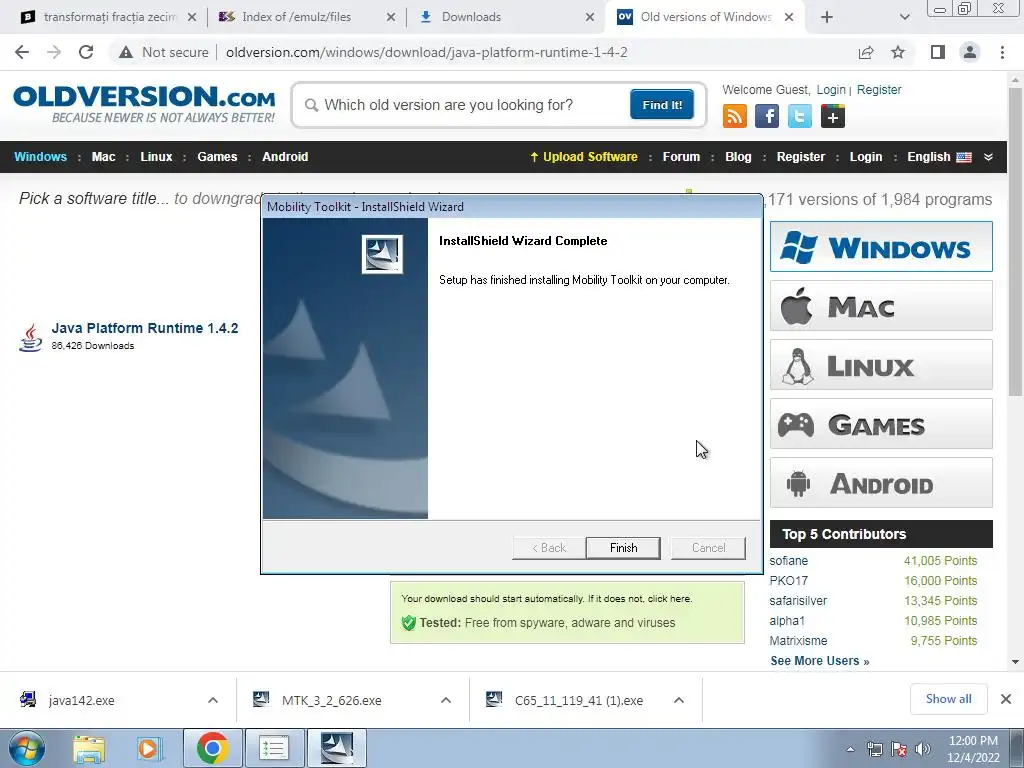
Task: Close the Old versions of Windows tab
Action: [789, 17]
